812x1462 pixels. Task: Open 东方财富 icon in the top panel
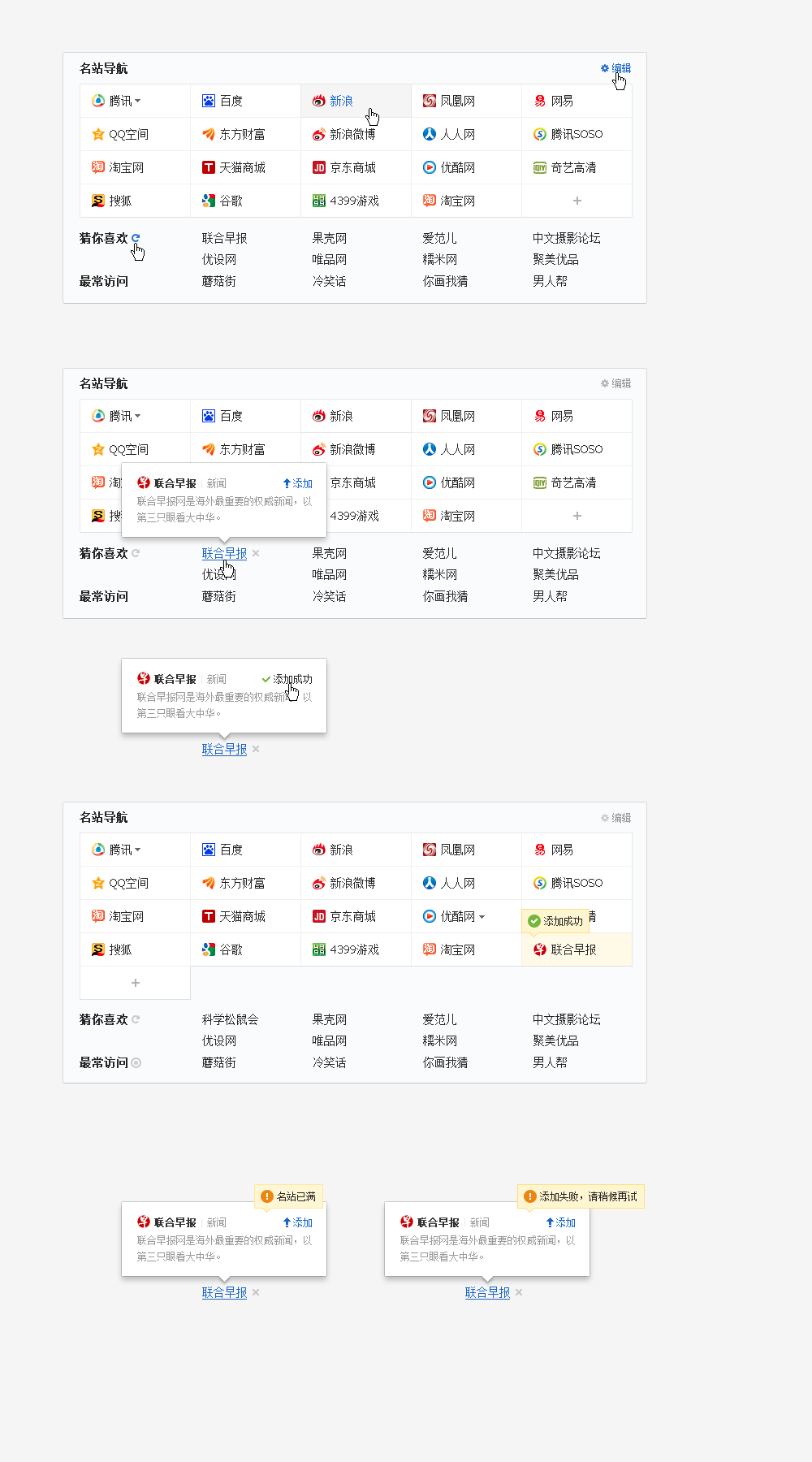pyautogui.click(x=209, y=134)
